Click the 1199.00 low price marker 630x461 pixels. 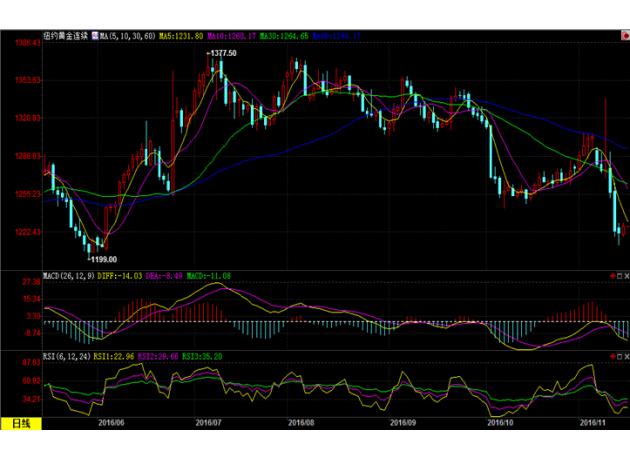coord(103,257)
